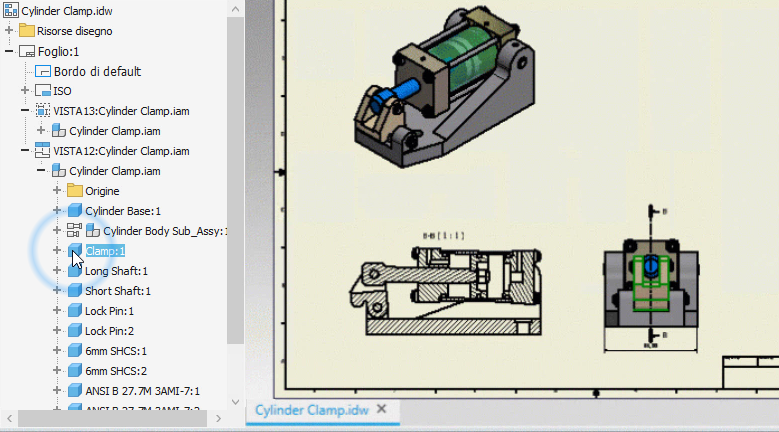This screenshot has width=779, height=432.
Task: Select the isometric shaded view on sheet
Action: coord(444,87)
